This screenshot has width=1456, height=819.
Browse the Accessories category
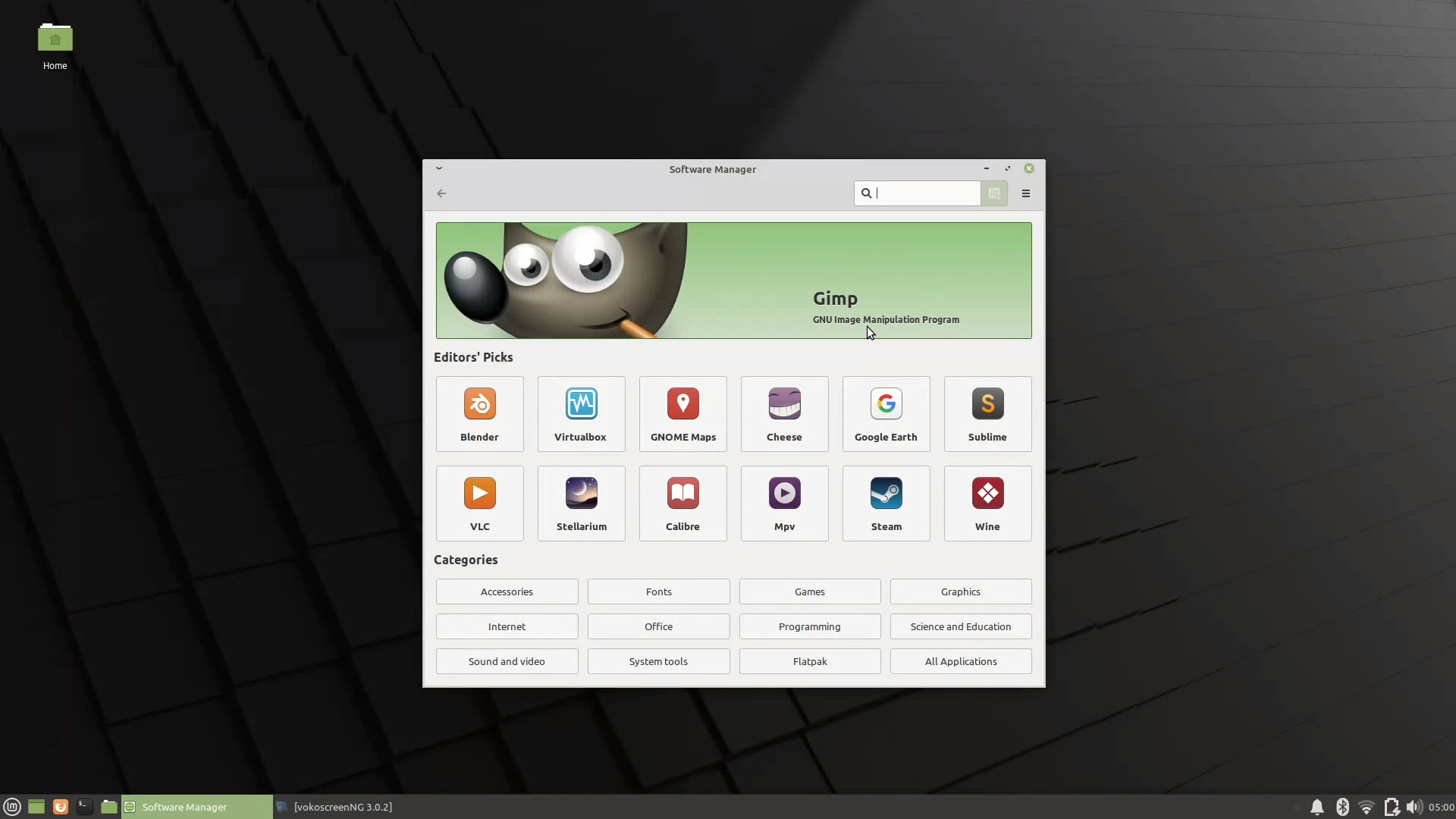click(507, 591)
